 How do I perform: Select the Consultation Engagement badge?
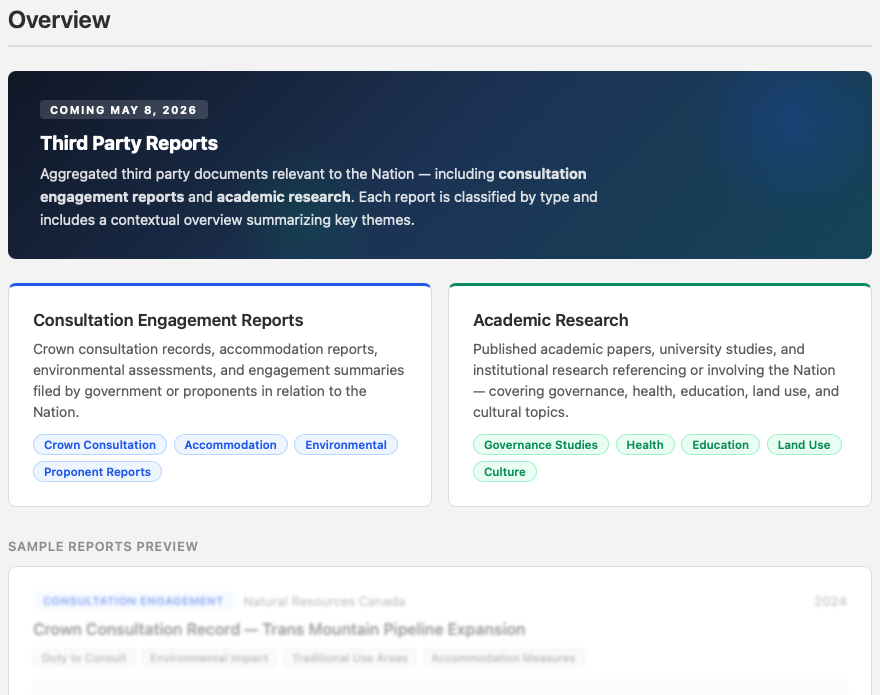133,600
